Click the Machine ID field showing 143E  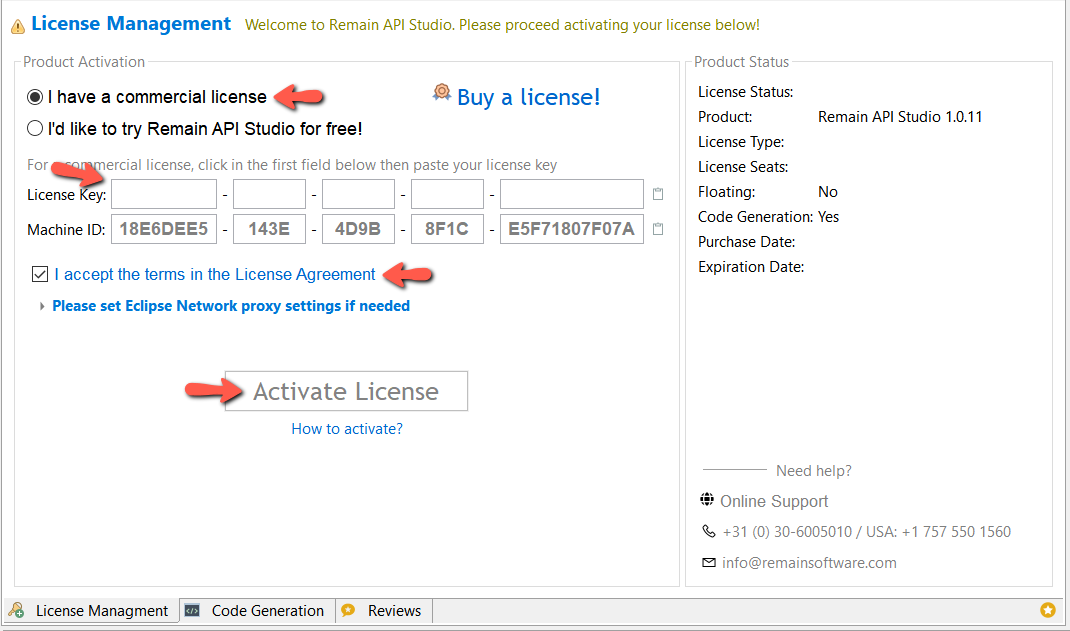coord(270,229)
